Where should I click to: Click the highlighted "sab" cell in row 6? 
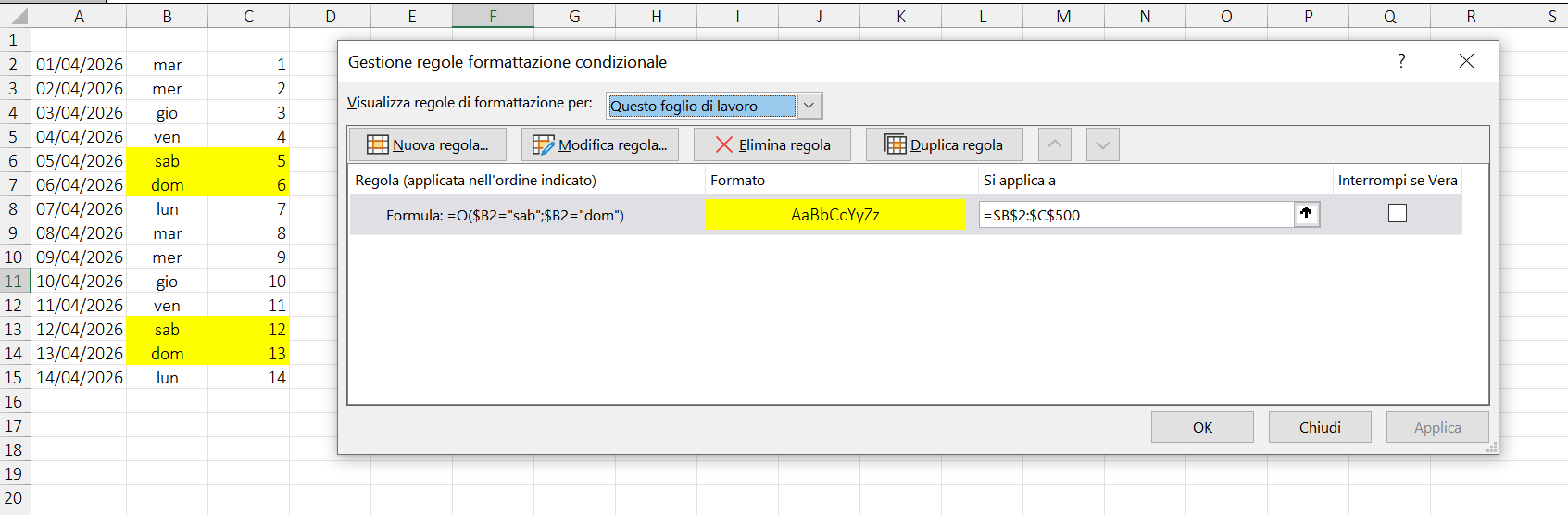[x=167, y=160]
